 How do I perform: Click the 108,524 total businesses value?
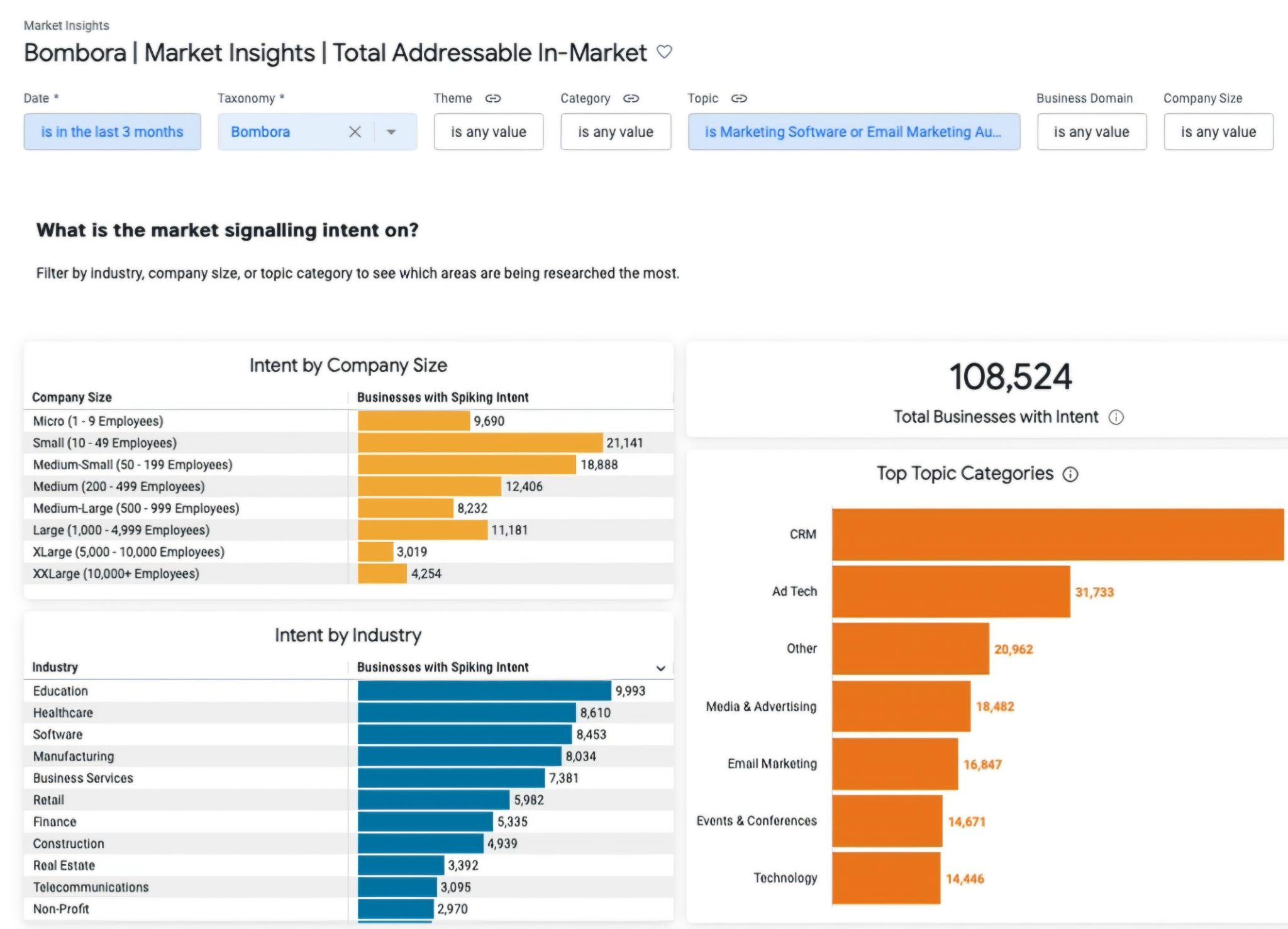coord(1011,377)
